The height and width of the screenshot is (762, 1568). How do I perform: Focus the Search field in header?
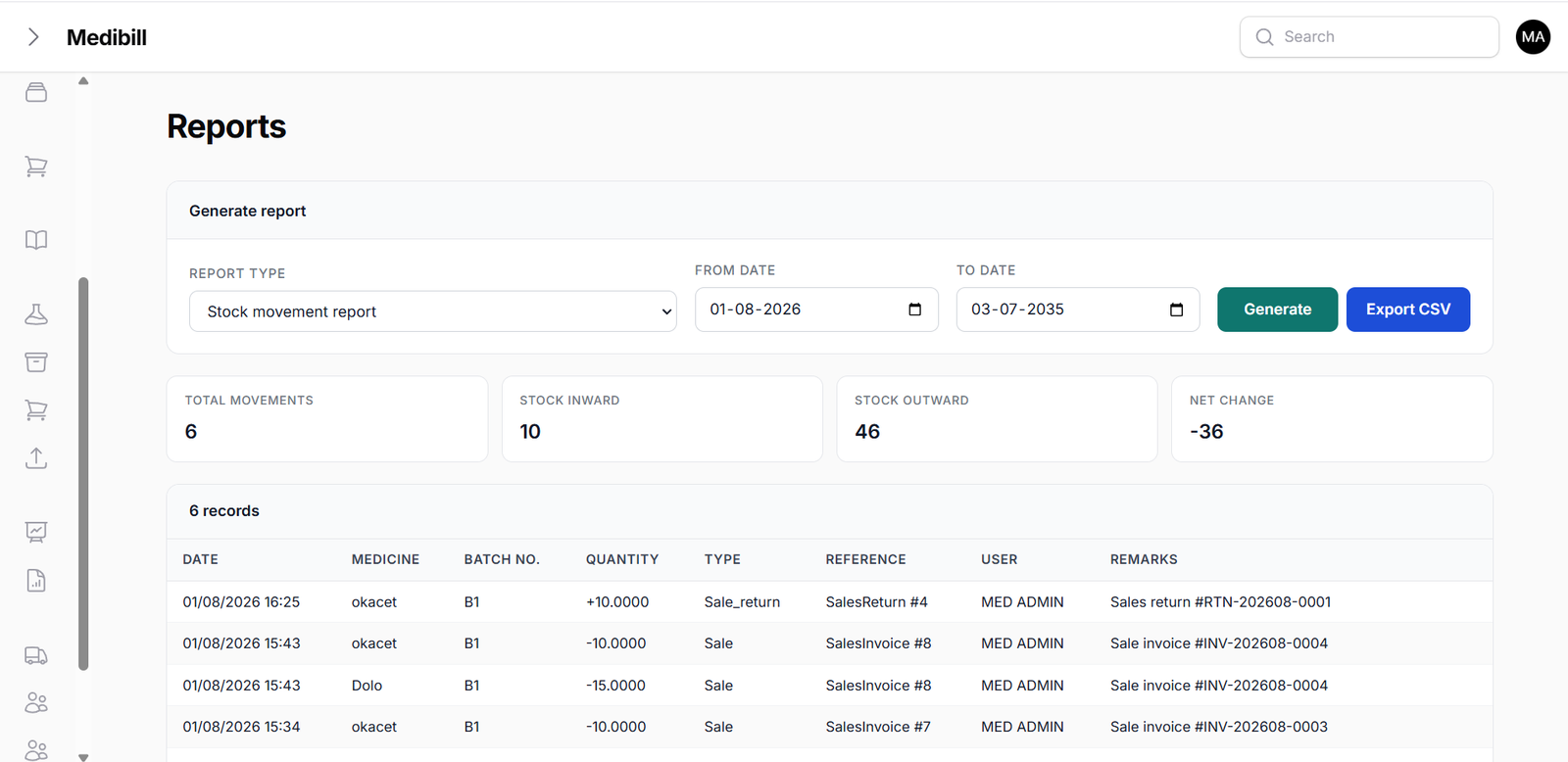coord(1369,37)
